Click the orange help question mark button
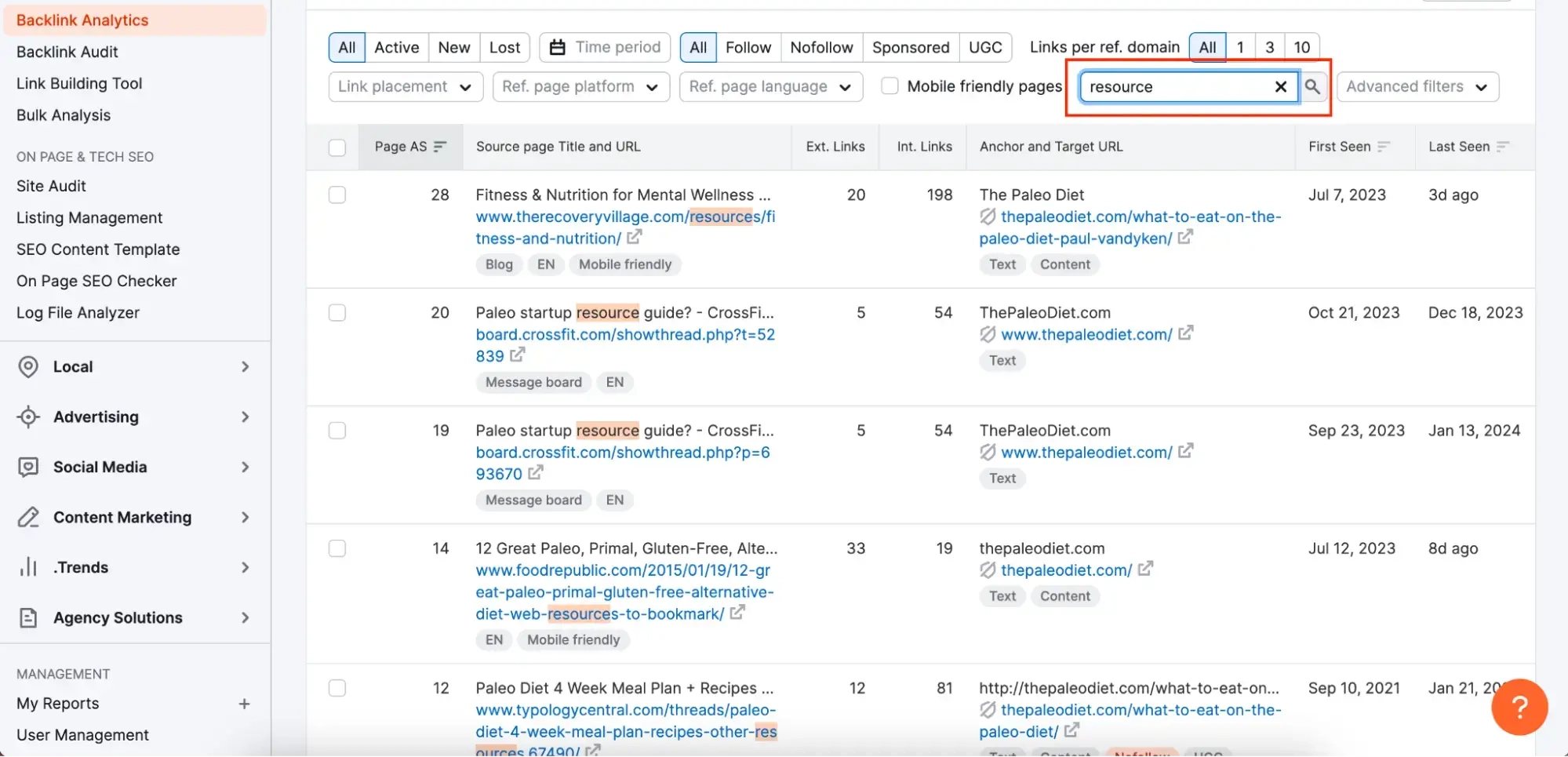 1519,707
